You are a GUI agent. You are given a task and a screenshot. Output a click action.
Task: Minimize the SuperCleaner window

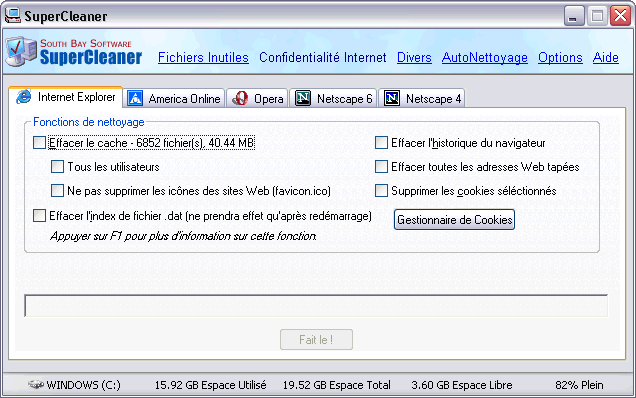[574, 16]
